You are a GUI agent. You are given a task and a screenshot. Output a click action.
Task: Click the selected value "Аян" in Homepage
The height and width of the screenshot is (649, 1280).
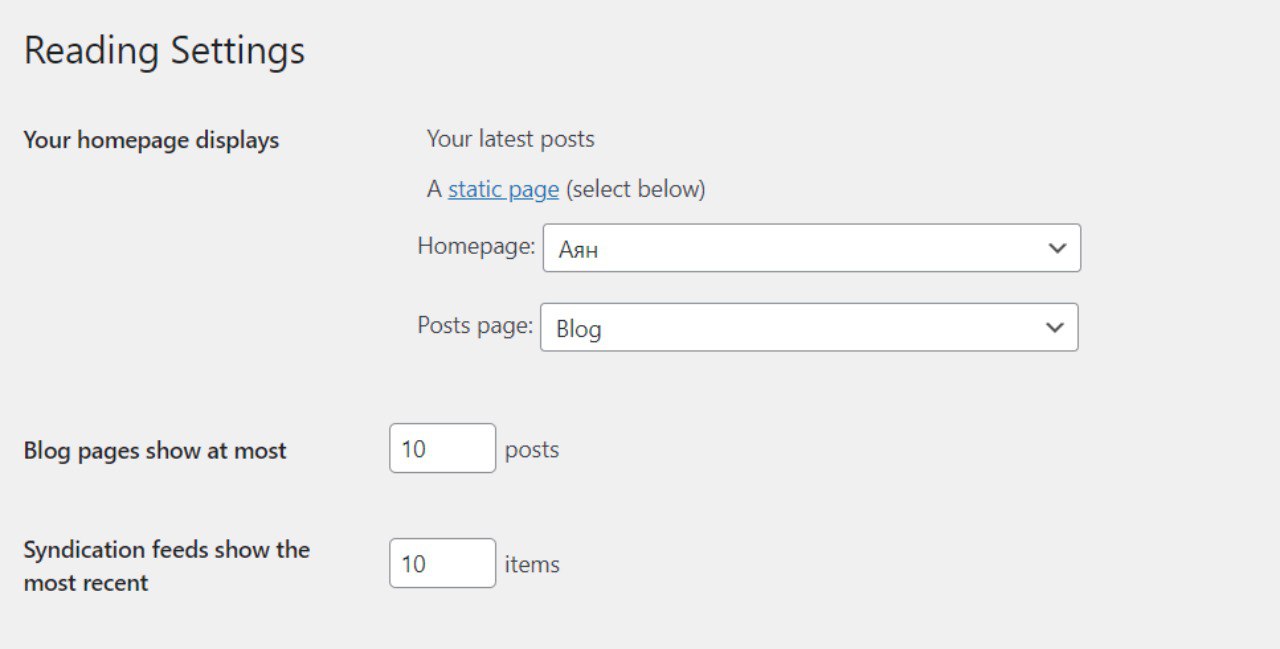(578, 249)
